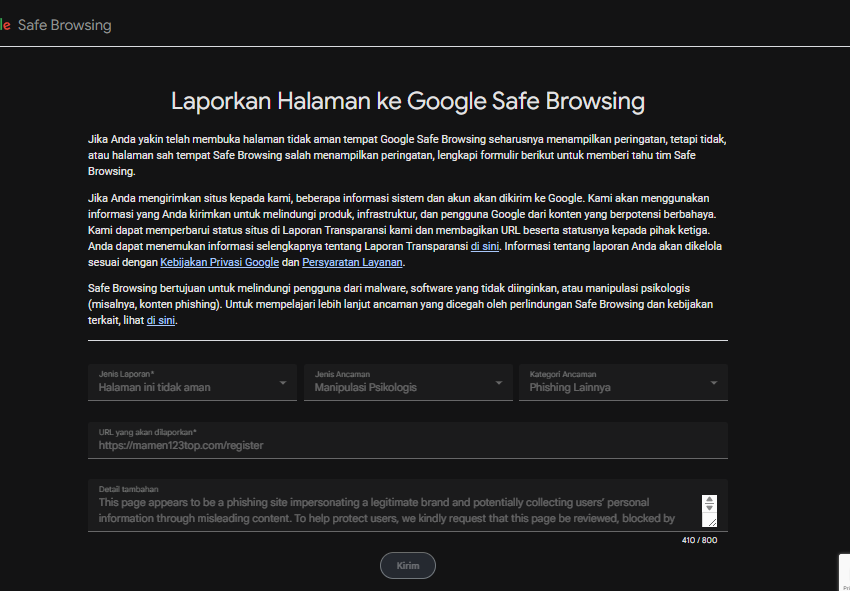Open the Jenis Laporan dropdown
This screenshot has width=850, height=591.
[x=192, y=382]
